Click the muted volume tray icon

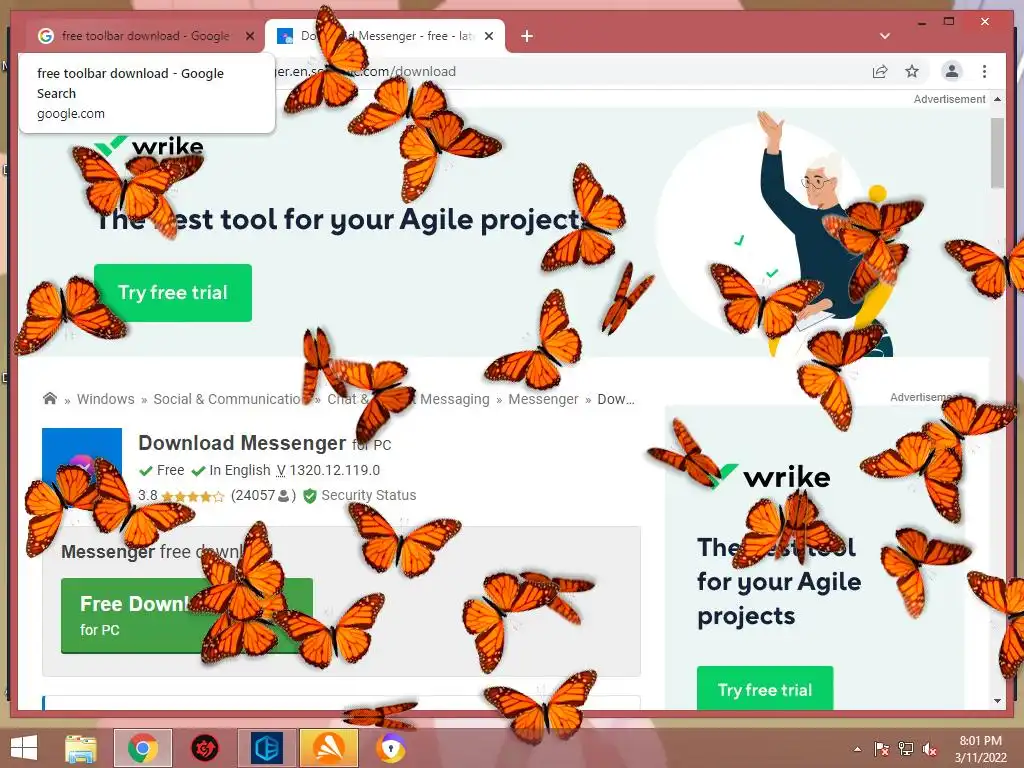(929, 748)
